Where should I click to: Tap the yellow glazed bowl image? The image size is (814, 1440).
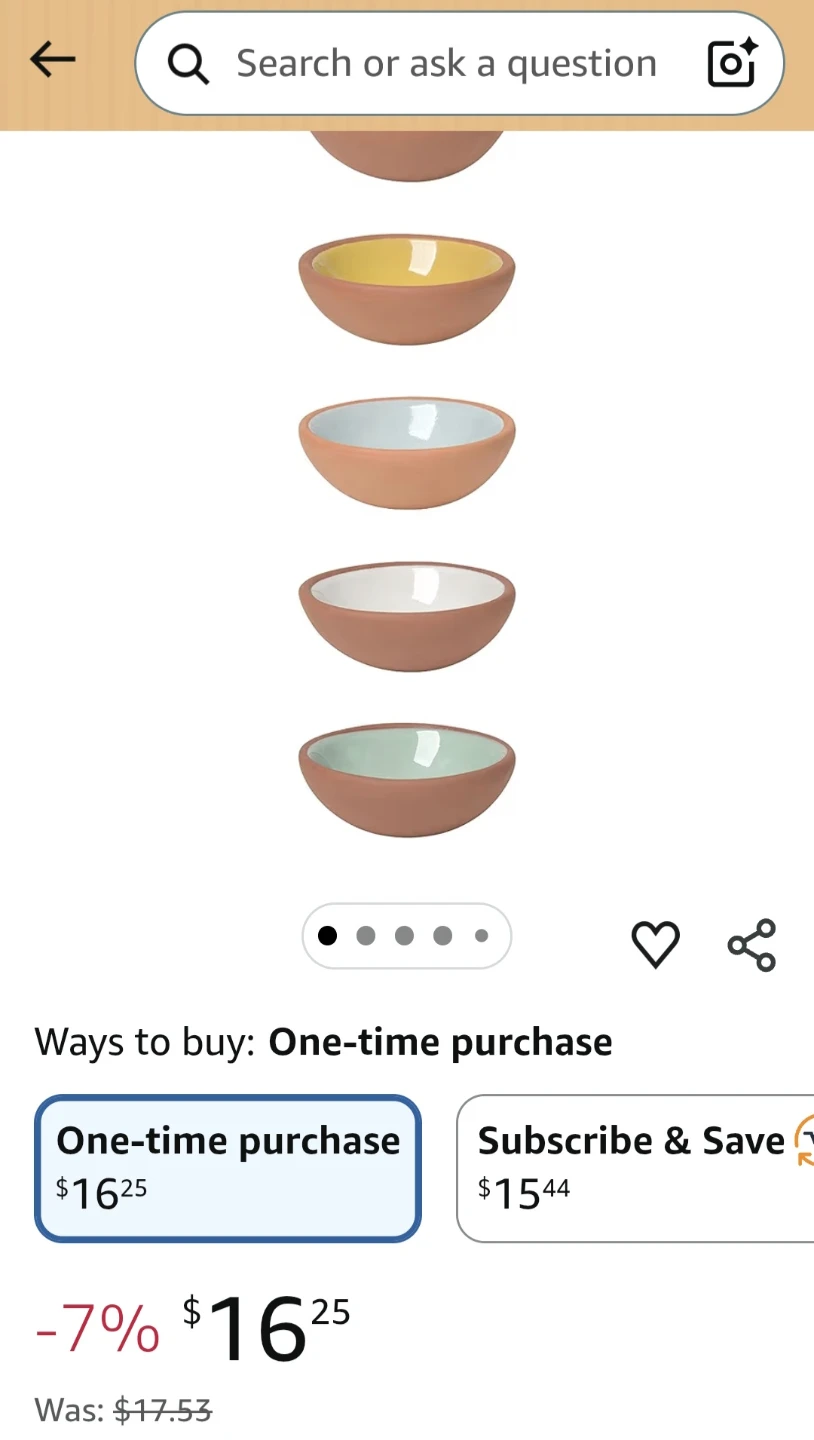[407, 290]
